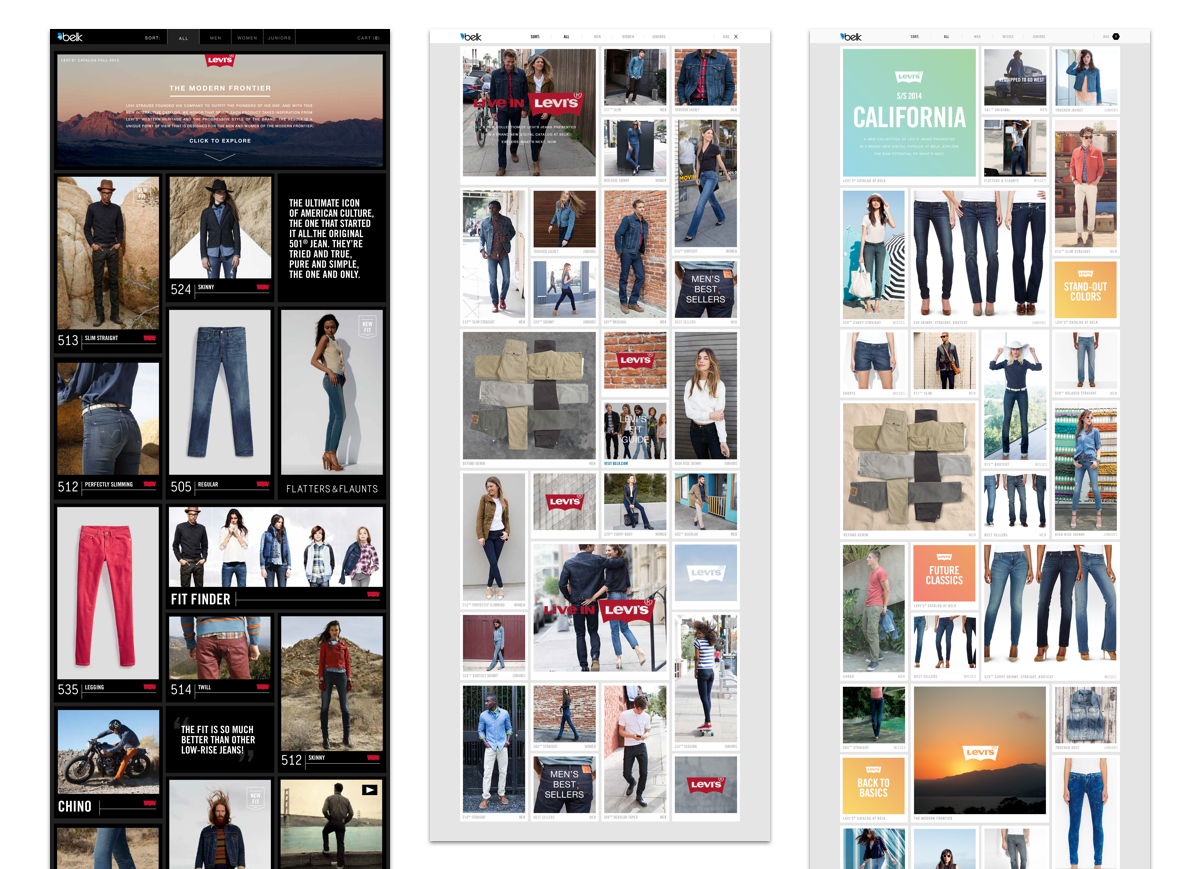Open the FIT FINDER banner tile
This screenshot has width=1200, height=869.
[x=276, y=557]
